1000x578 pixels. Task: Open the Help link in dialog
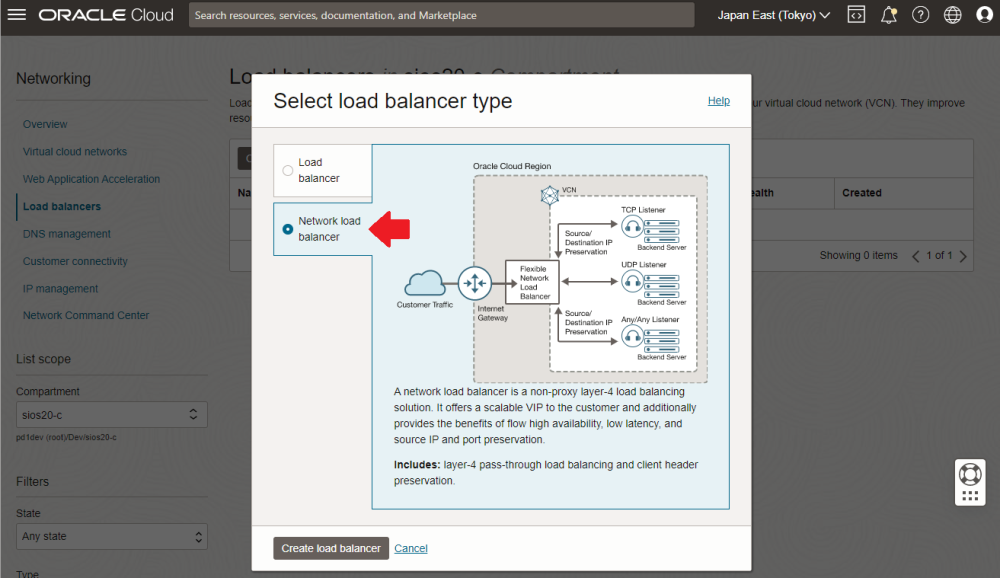718,101
